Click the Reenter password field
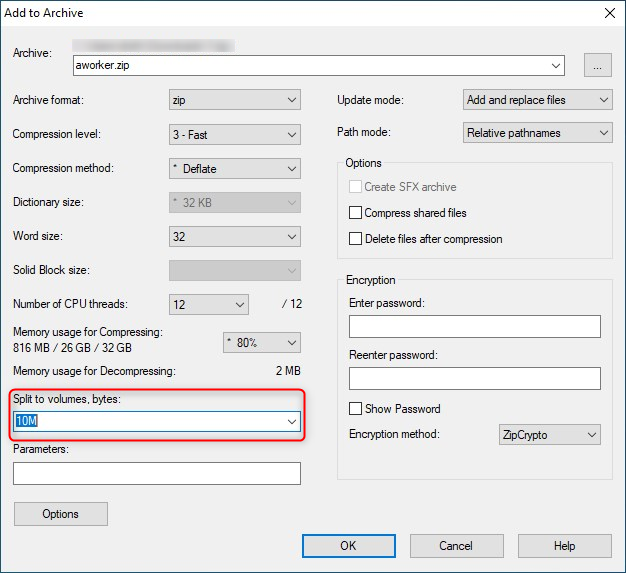626x573 pixels. click(474, 378)
